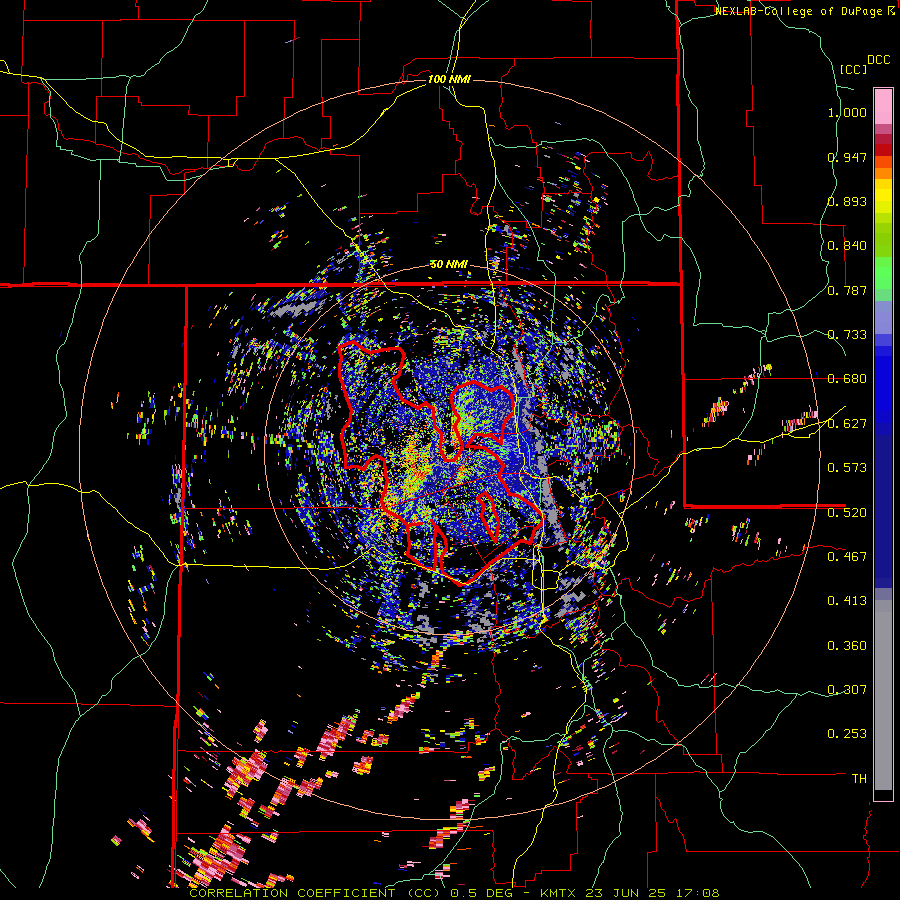Click the 50 NMI range ring label
Screen dimensions: 900x900
449,265
